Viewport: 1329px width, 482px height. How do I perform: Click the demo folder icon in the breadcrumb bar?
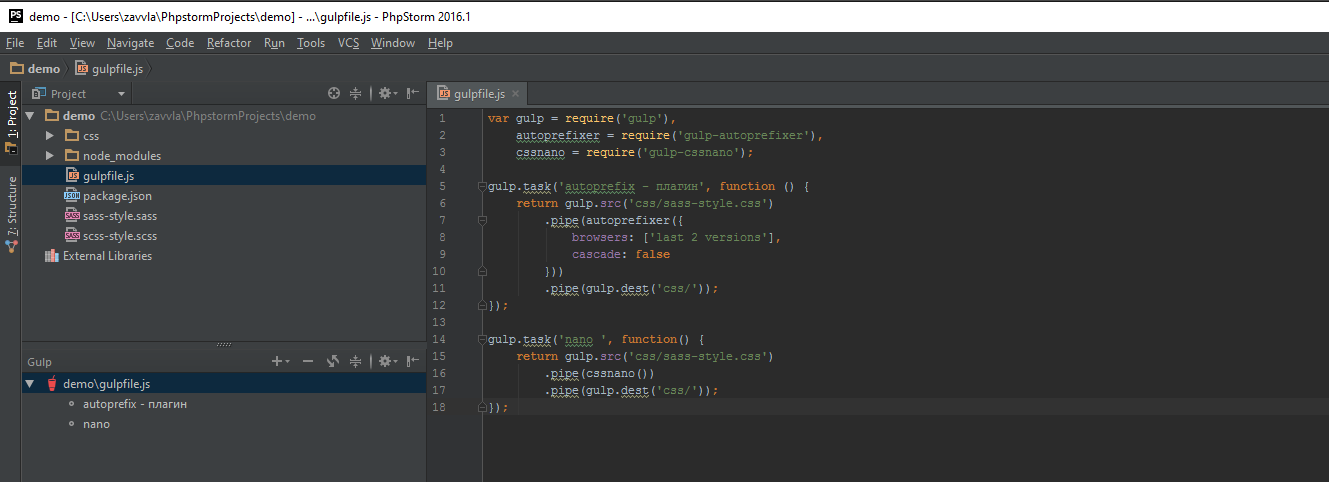click(17, 69)
